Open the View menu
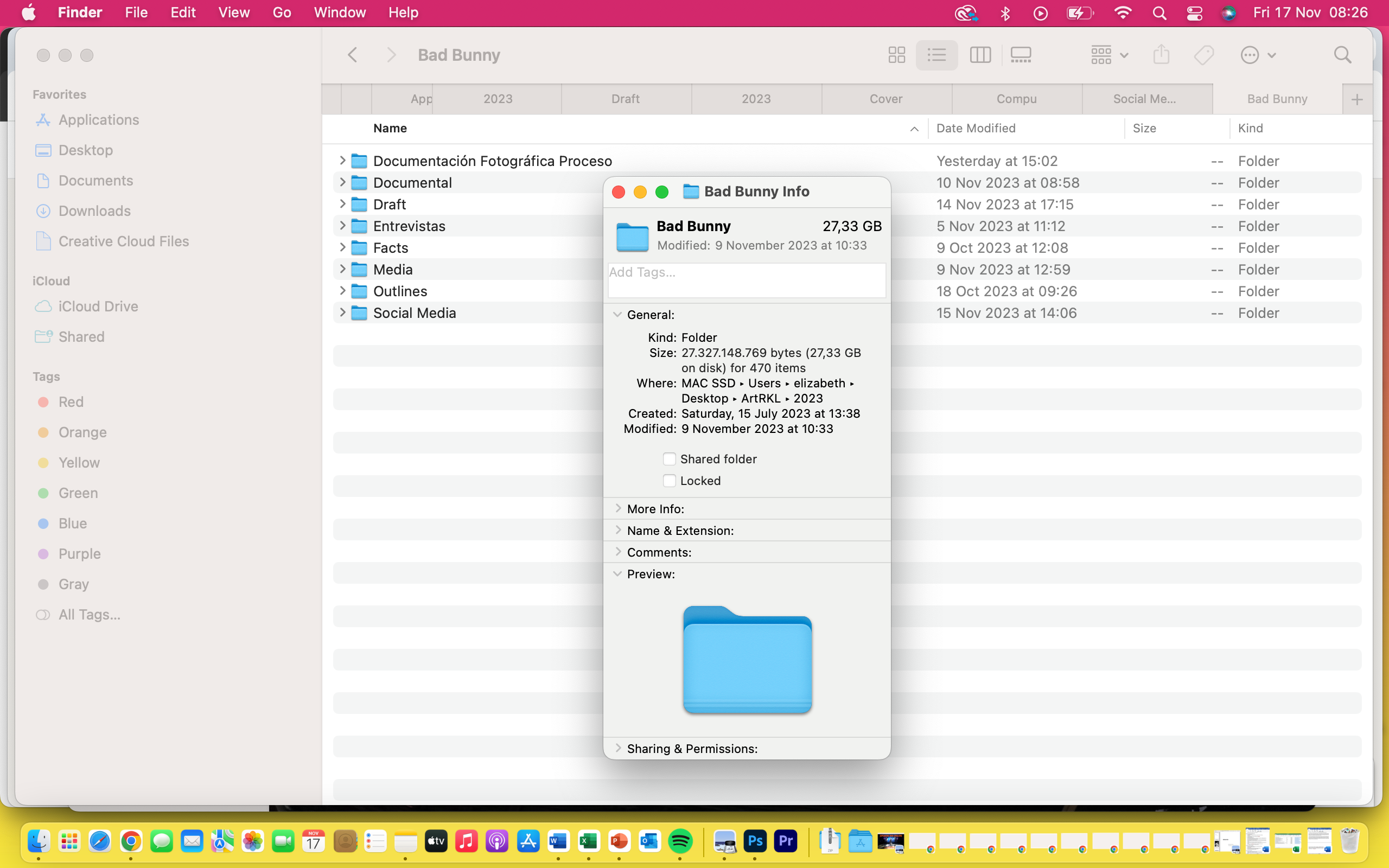This screenshot has width=1389, height=868. (x=234, y=12)
